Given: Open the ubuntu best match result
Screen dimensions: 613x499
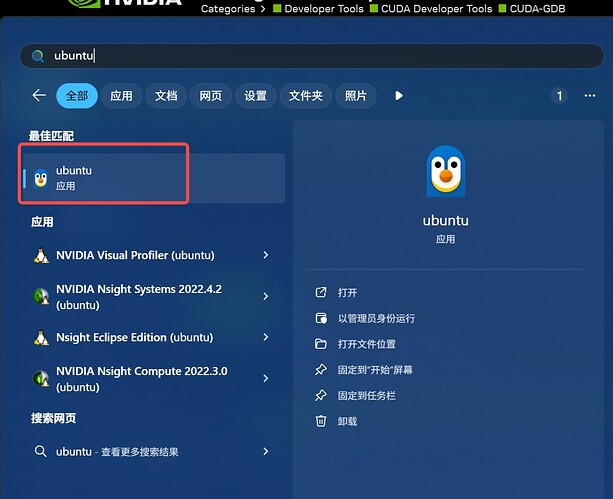Looking at the screenshot, I should click(x=154, y=178).
